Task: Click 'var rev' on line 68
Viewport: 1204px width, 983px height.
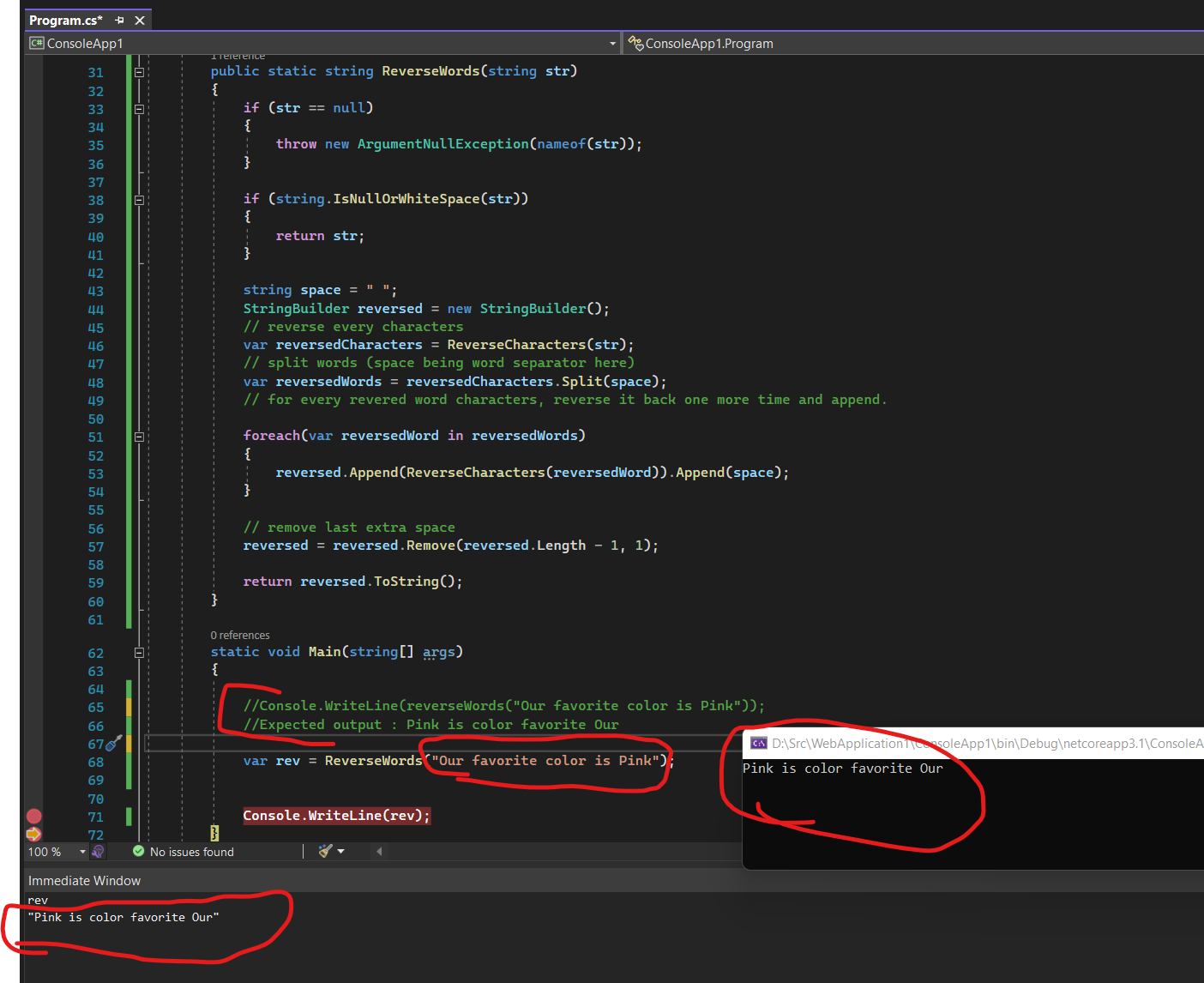Action: (272, 761)
